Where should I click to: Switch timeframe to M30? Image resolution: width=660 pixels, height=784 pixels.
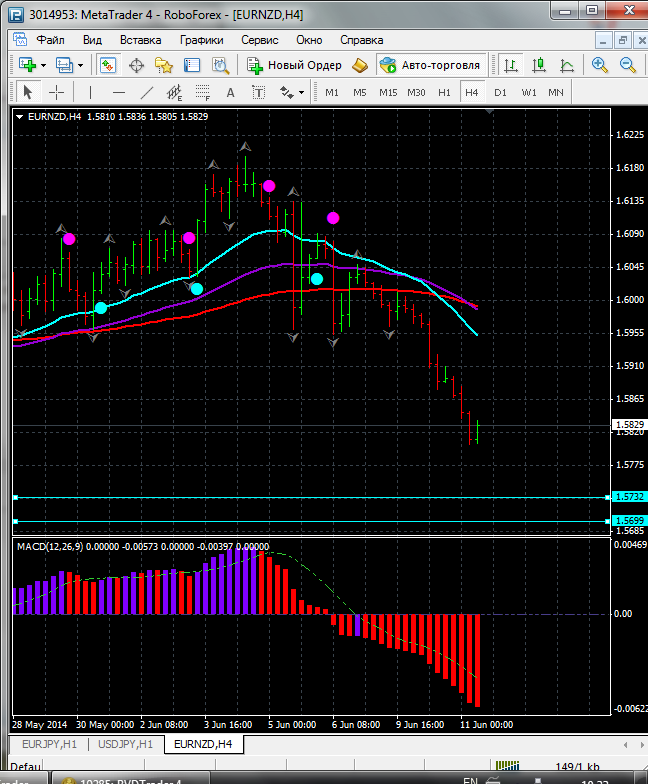416,92
